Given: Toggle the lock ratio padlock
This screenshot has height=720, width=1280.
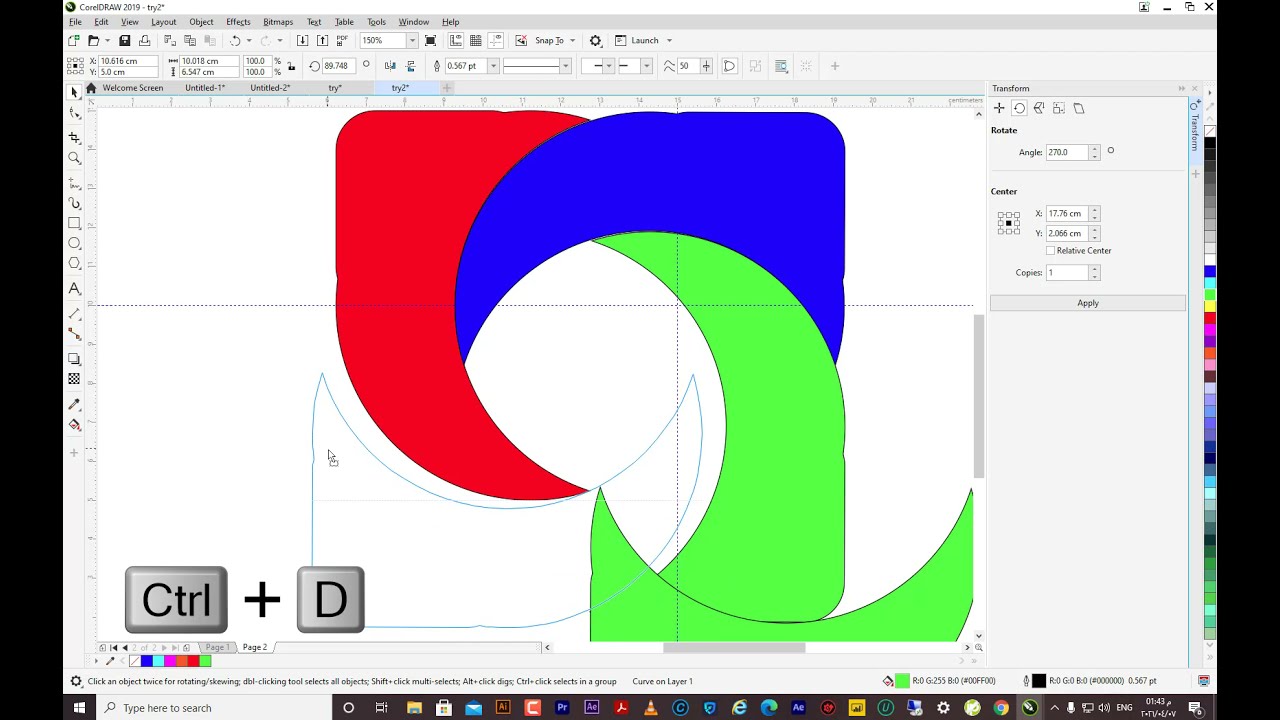Looking at the screenshot, I should (291, 66).
